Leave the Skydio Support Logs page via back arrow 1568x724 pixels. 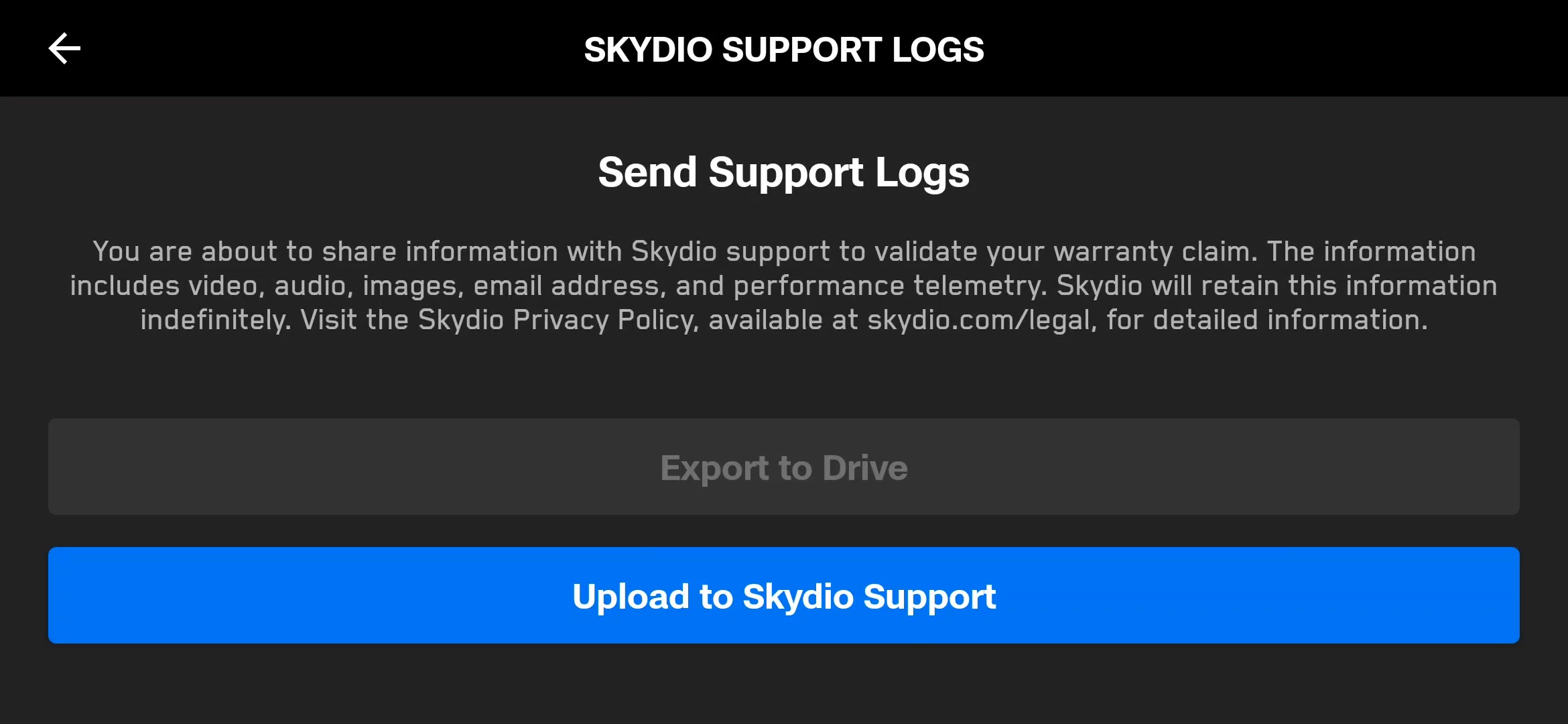pos(64,48)
